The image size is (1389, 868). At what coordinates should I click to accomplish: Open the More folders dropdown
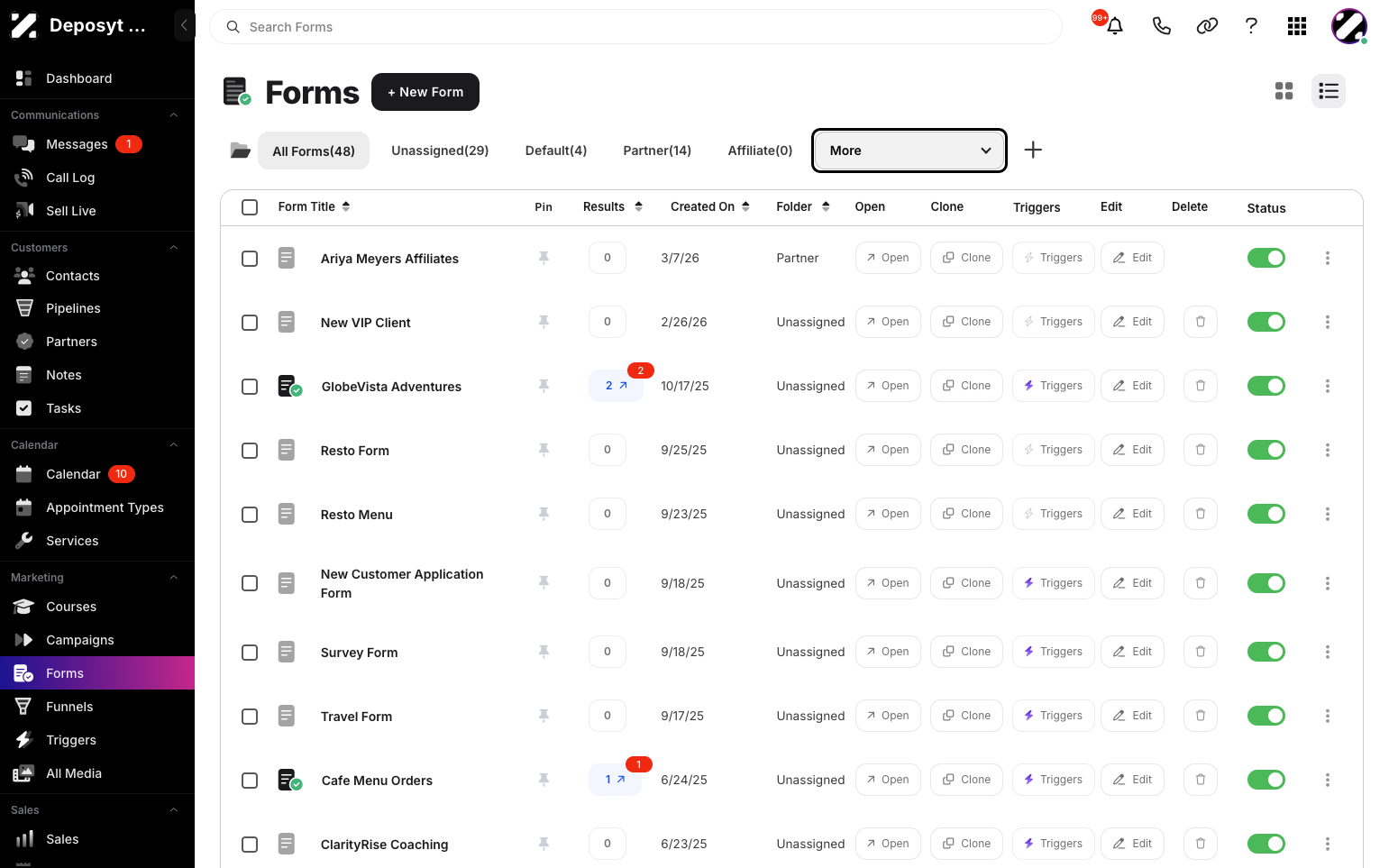[x=909, y=151]
